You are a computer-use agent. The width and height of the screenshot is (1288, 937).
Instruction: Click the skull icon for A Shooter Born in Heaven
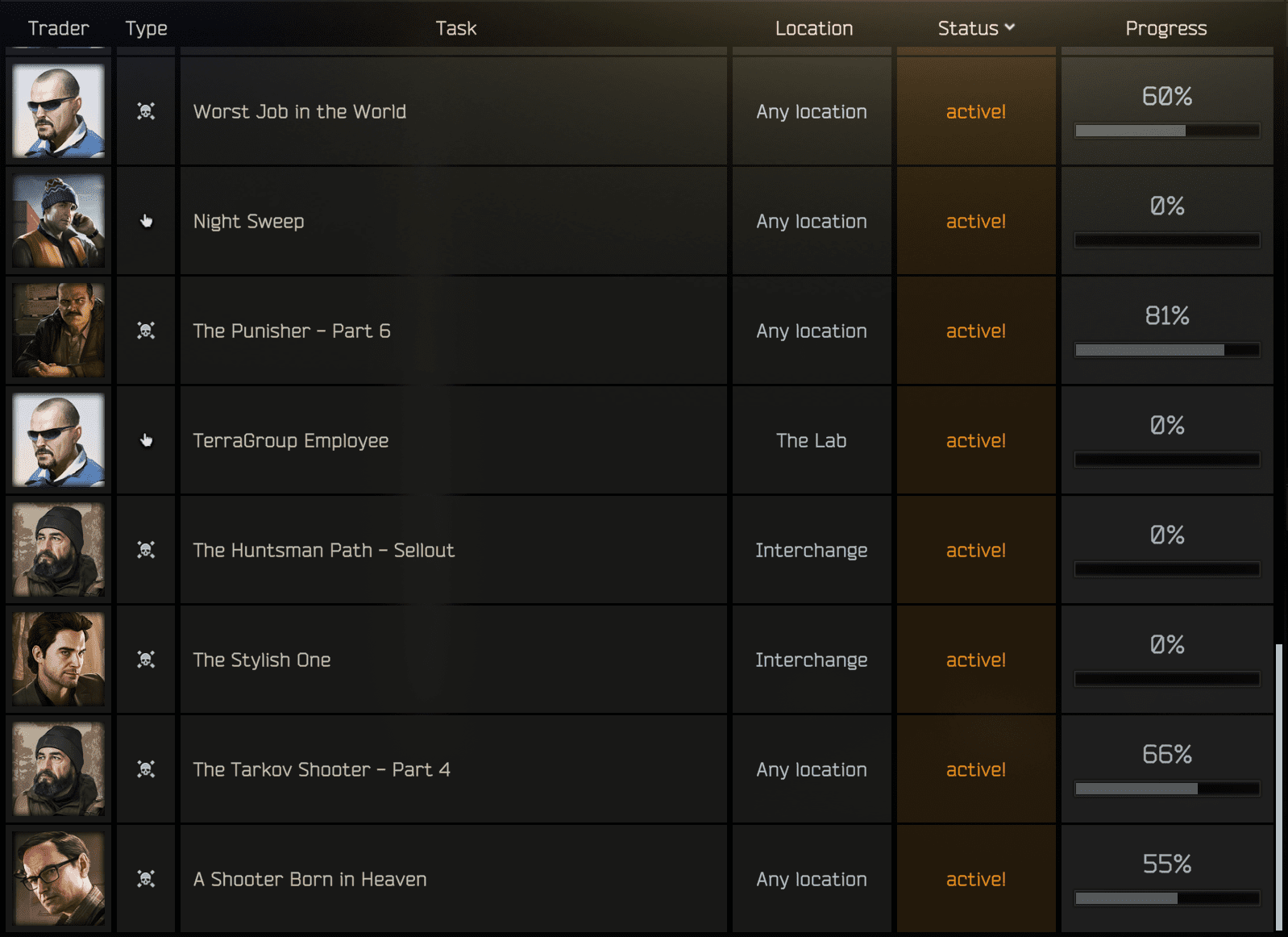[x=146, y=879]
